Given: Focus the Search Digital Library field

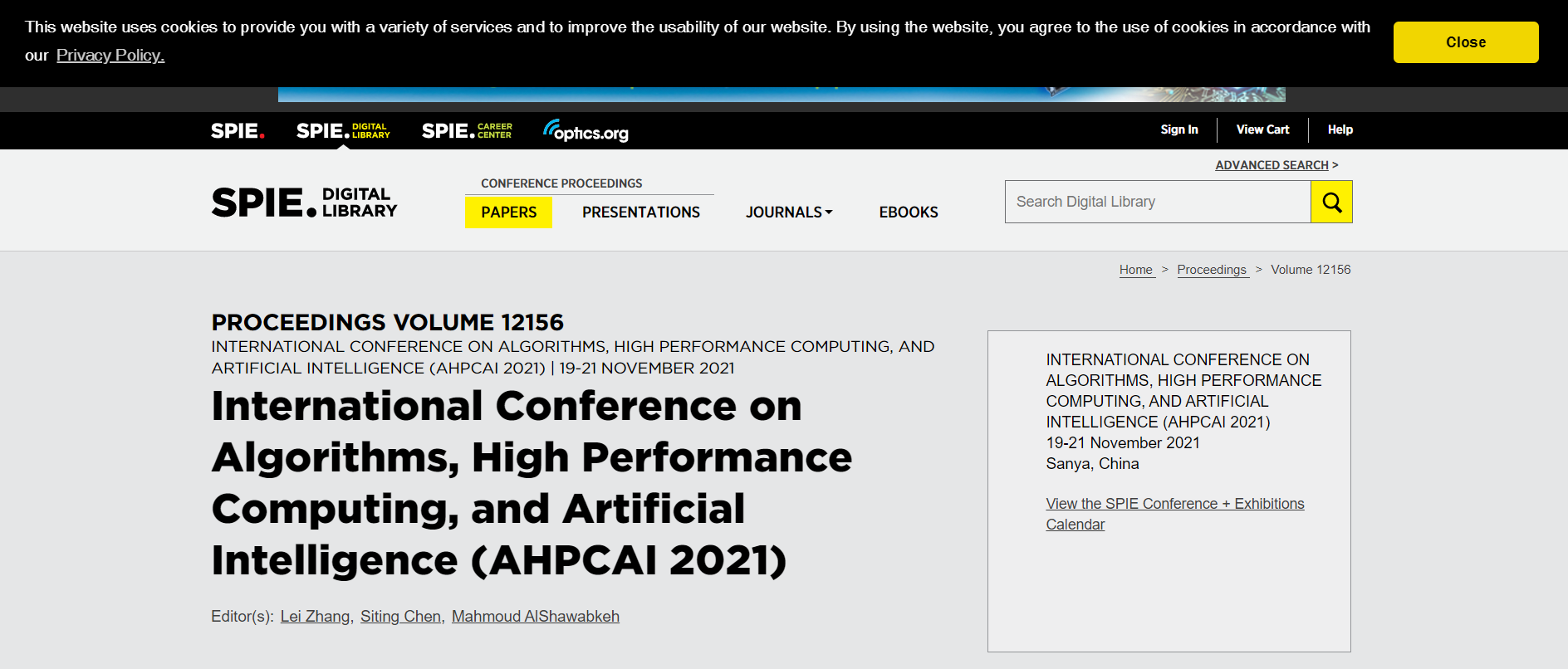Looking at the screenshot, I should coord(1158,202).
